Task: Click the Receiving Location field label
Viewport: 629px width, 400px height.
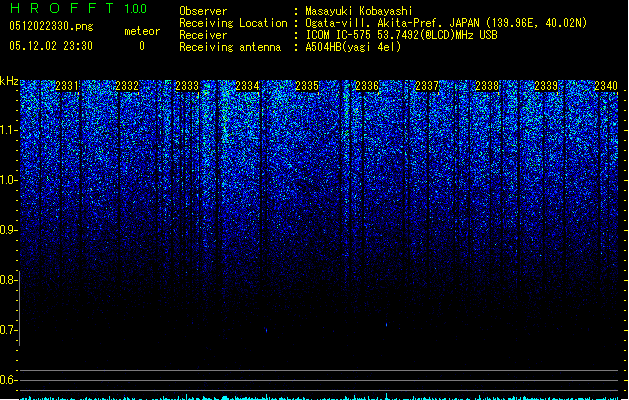Action: tap(233, 23)
